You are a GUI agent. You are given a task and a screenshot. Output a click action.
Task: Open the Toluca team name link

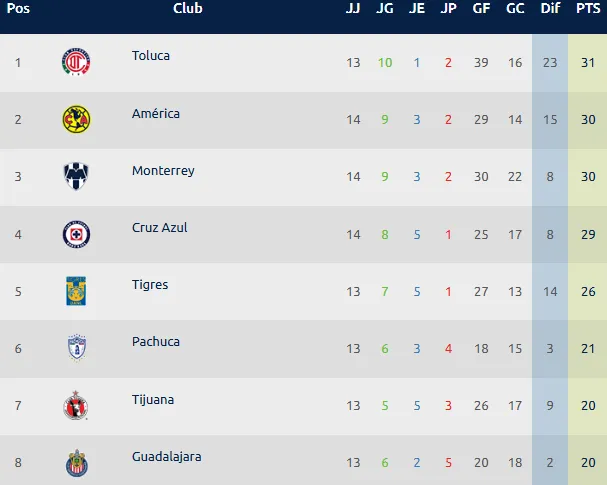click(x=151, y=56)
